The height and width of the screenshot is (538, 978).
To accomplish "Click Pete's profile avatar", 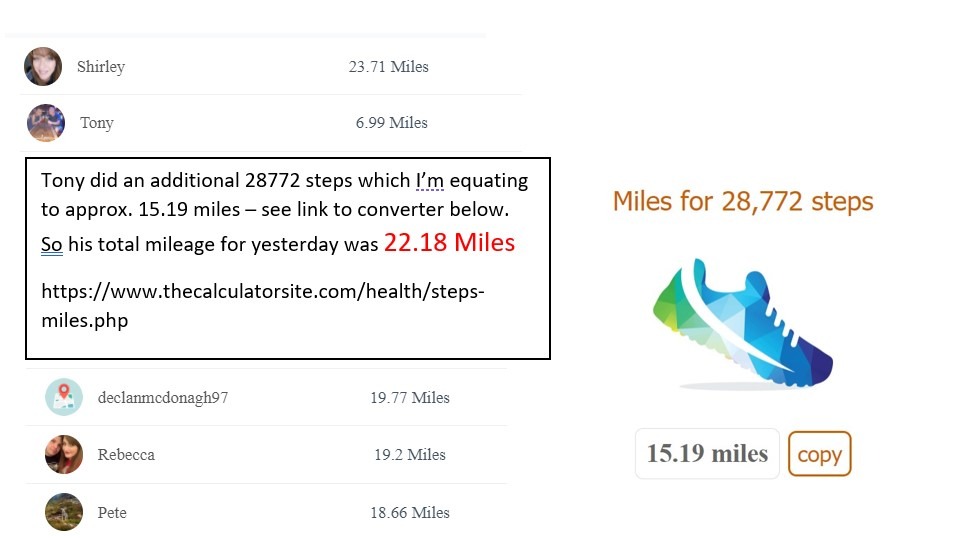I will [64, 512].
